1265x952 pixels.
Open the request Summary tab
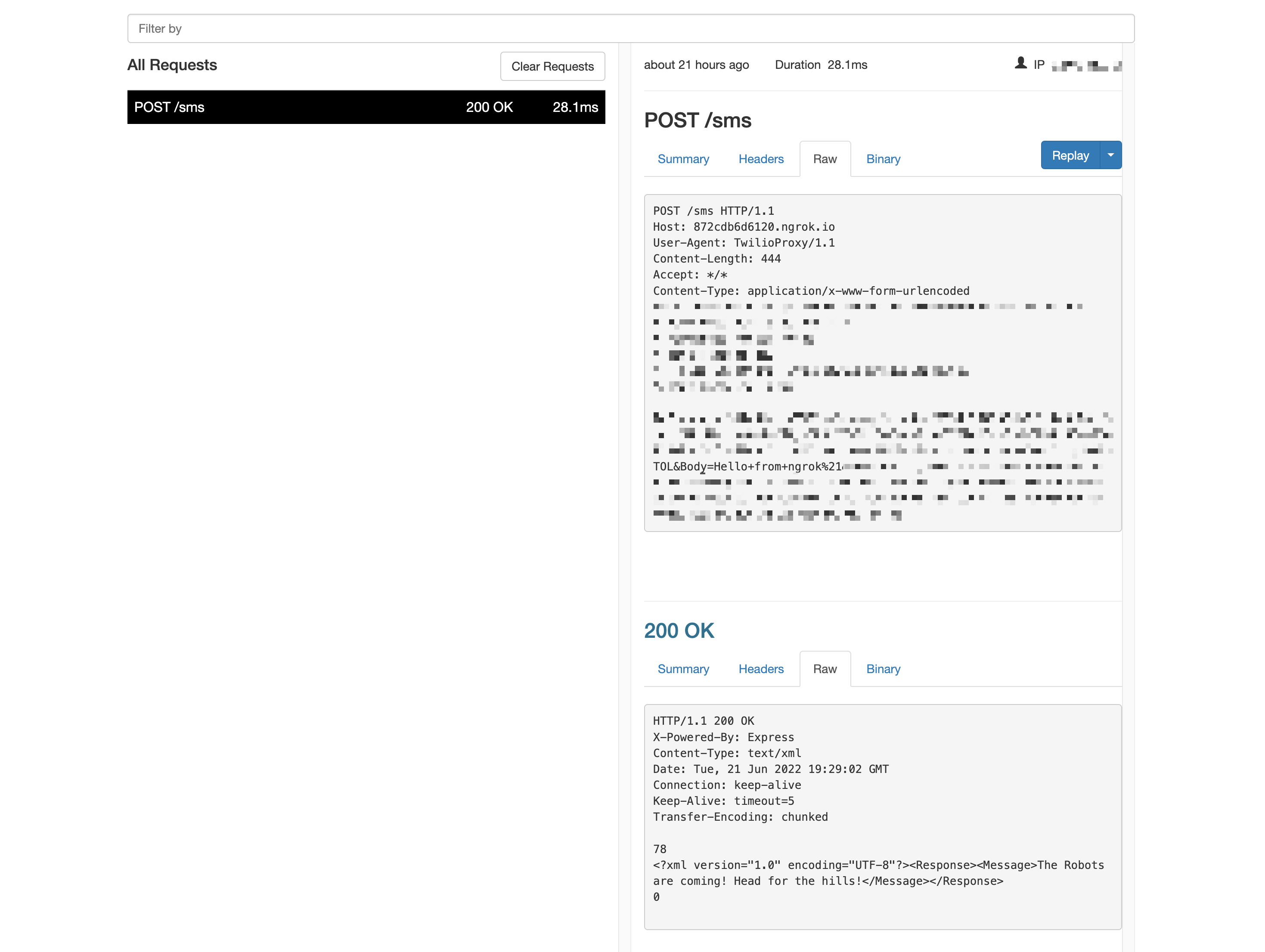click(683, 159)
